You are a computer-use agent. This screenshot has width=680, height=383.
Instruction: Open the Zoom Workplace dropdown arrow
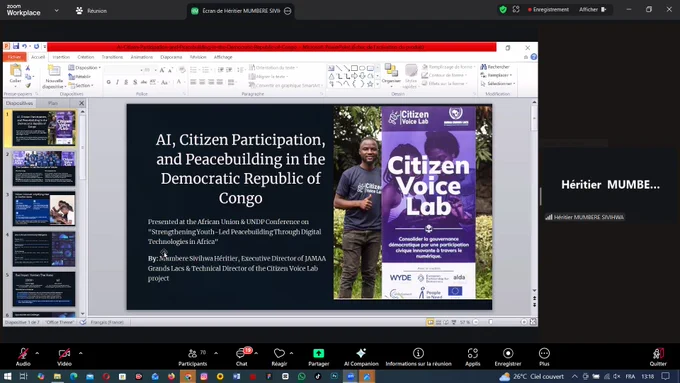[56, 10]
